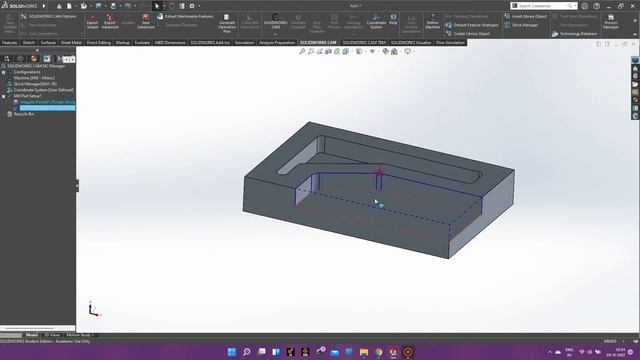Screen dimensions: 640x360
Task: Switch to SOLIDWORKS CAM TBM tab
Action: [x=364, y=42]
